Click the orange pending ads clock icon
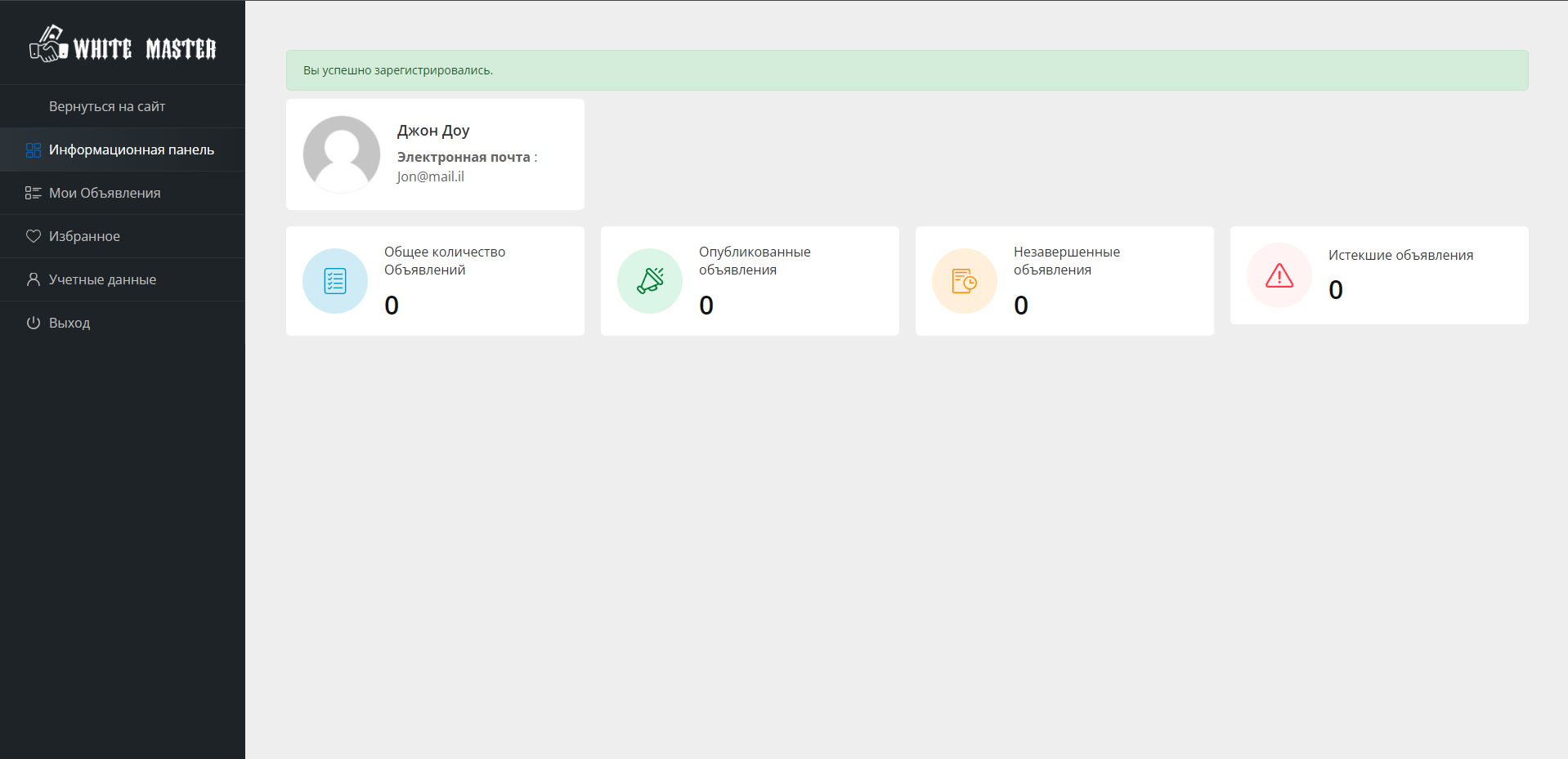Image resolution: width=1568 pixels, height=759 pixels. (x=965, y=281)
